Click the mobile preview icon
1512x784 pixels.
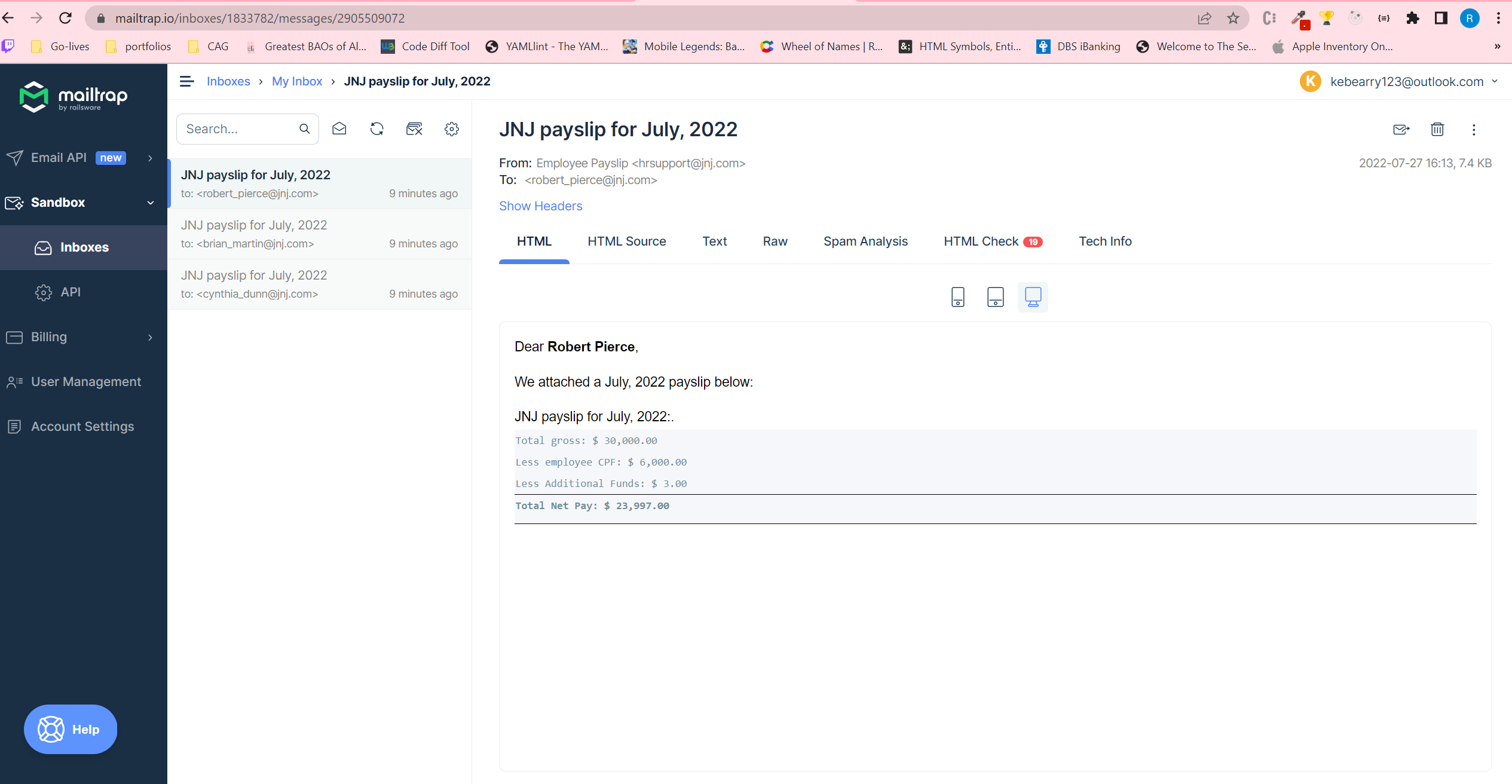pyautogui.click(x=958, y=296)
